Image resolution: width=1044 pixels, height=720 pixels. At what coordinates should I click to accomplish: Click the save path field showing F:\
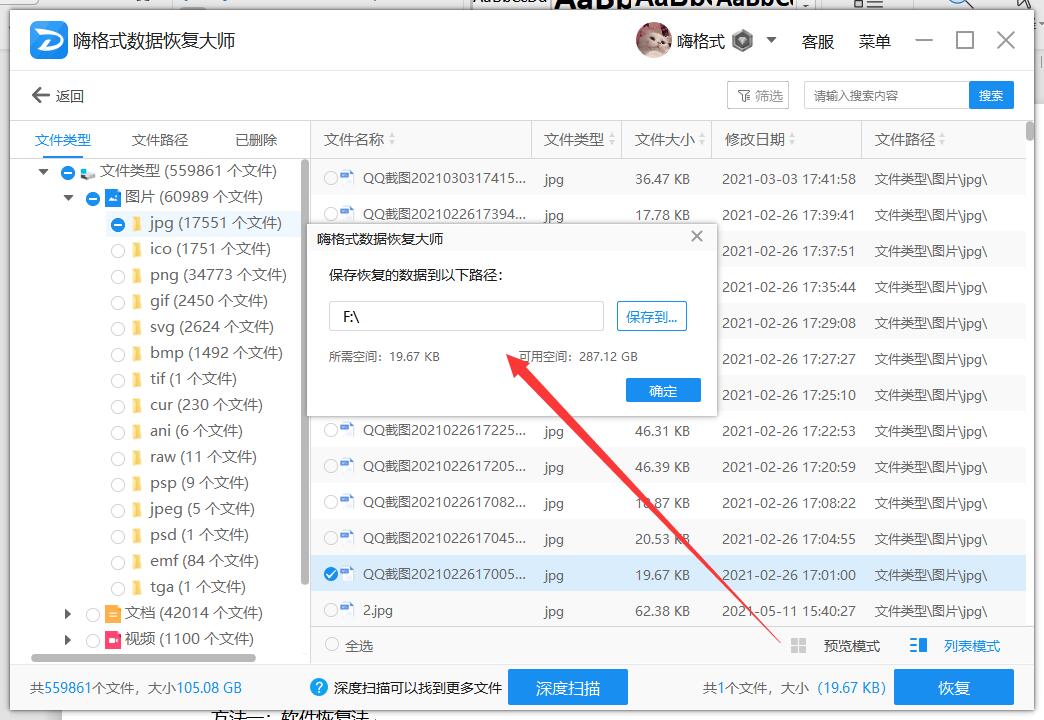[x=466, y=316]
